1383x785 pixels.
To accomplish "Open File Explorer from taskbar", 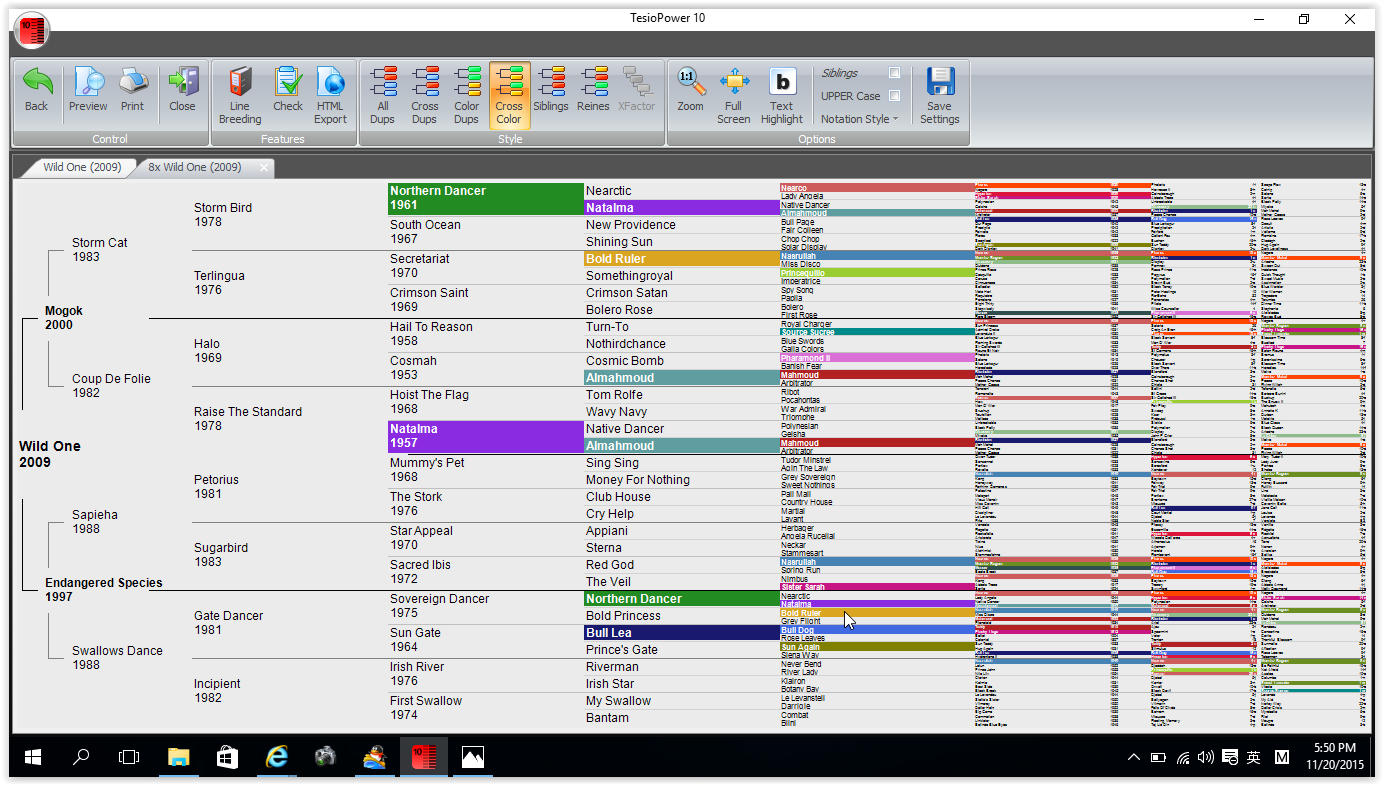I will [178, 758].
